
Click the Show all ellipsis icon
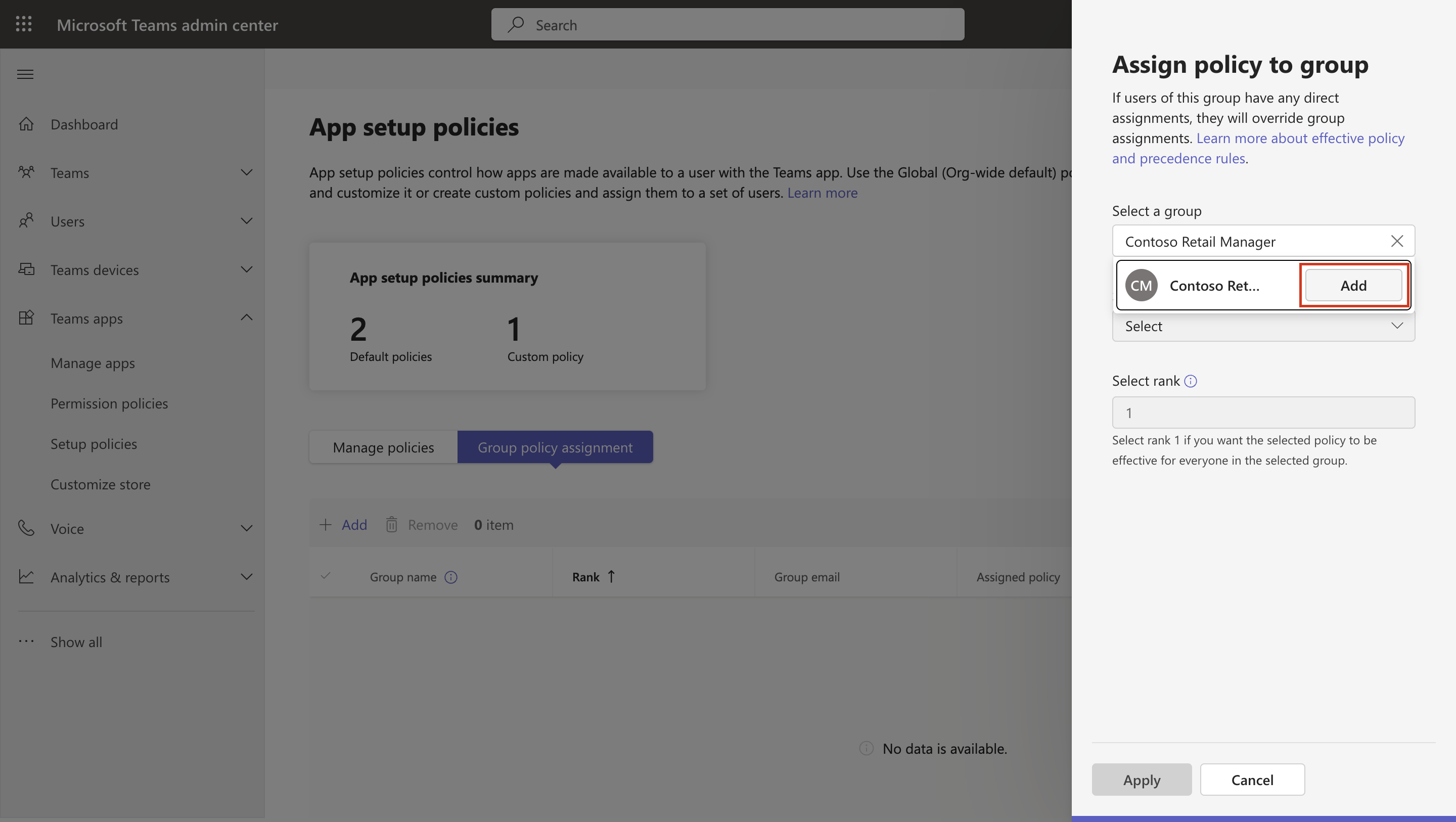coord(26,641)
